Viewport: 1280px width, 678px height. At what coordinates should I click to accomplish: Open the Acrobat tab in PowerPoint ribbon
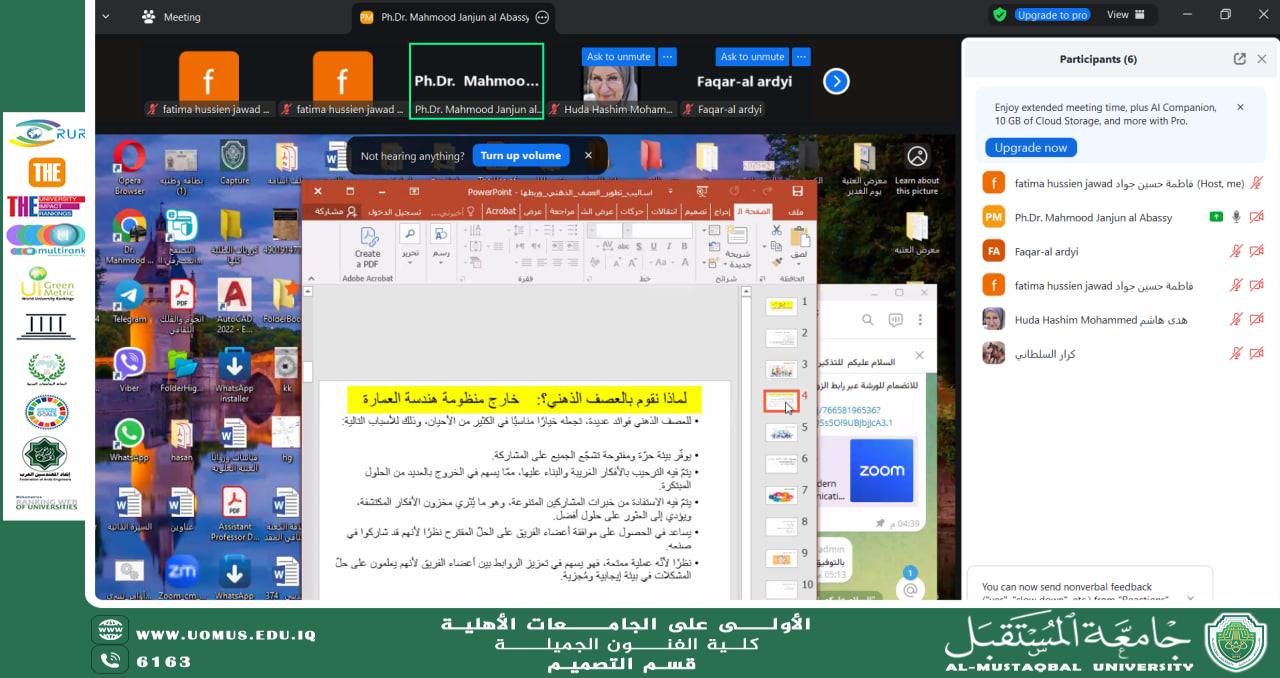click(501, 211)
